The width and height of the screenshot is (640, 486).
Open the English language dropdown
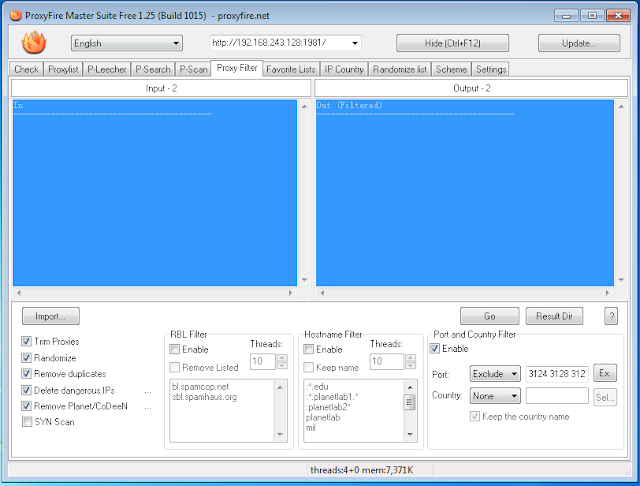coord(127,43)
